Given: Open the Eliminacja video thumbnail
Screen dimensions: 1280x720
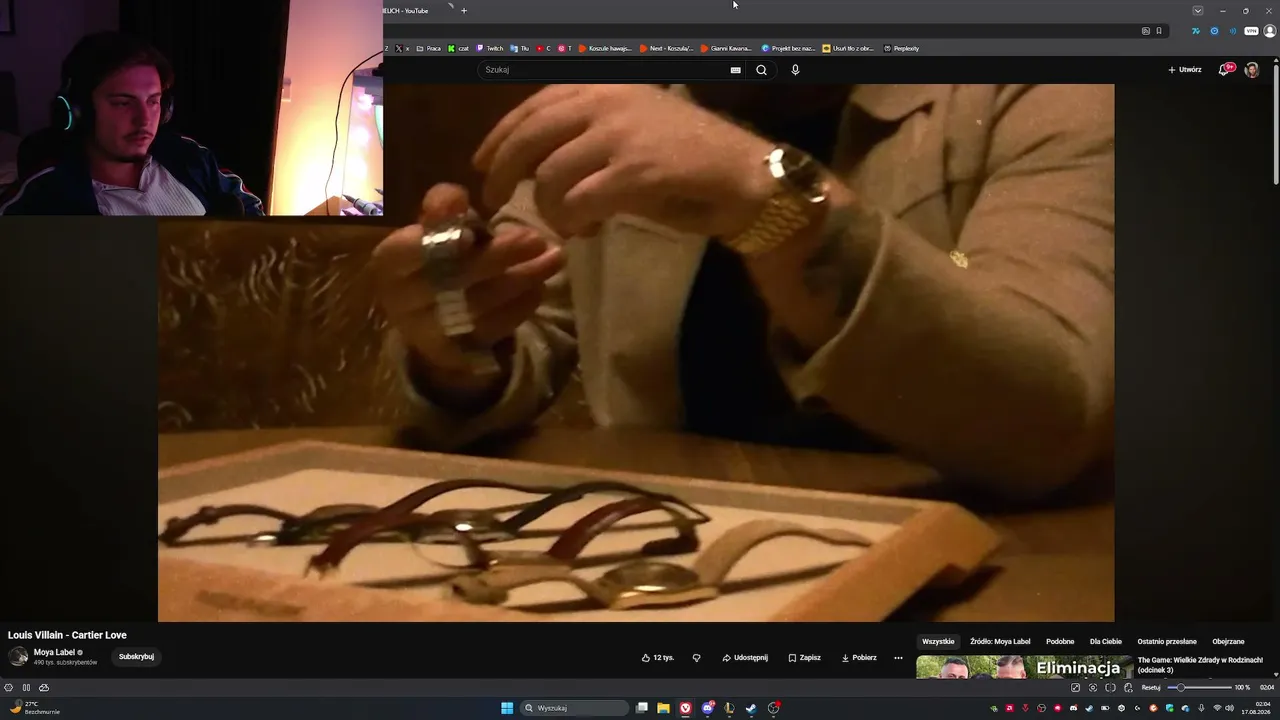Looking at the screenshot, I should pyautogui.click(x=1024, y=667).
